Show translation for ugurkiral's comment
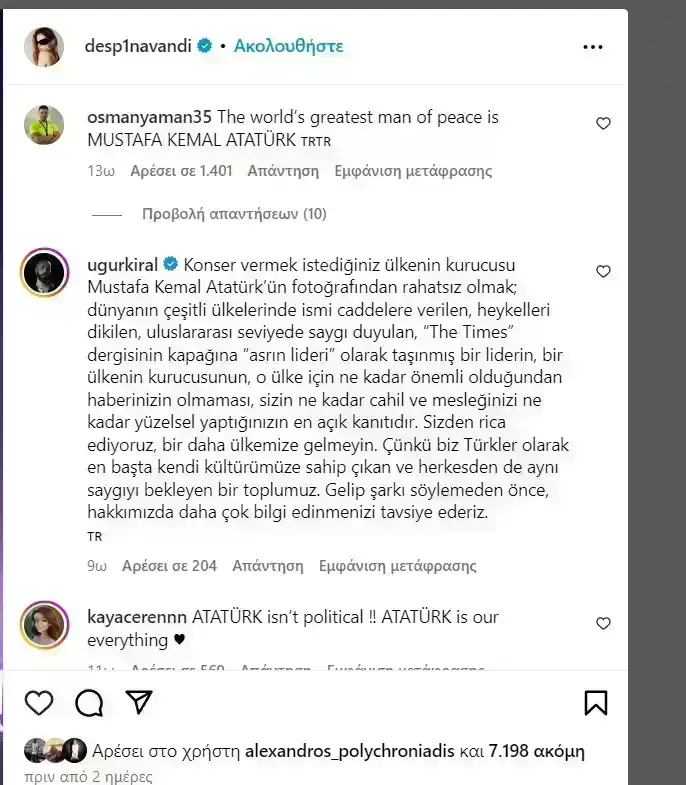Image resolution: width=686 pixels, height=785 pixels. [x=398, y=566]
